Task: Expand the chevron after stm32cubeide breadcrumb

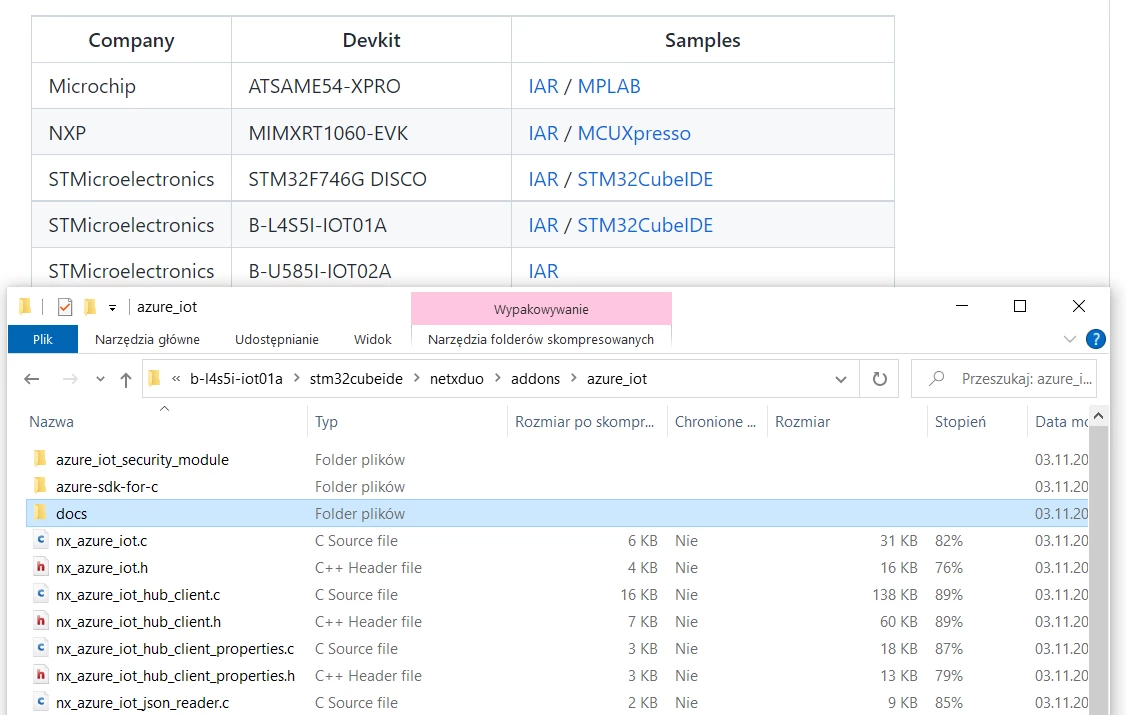Action: pyautogui.click(x=417, y=378)
